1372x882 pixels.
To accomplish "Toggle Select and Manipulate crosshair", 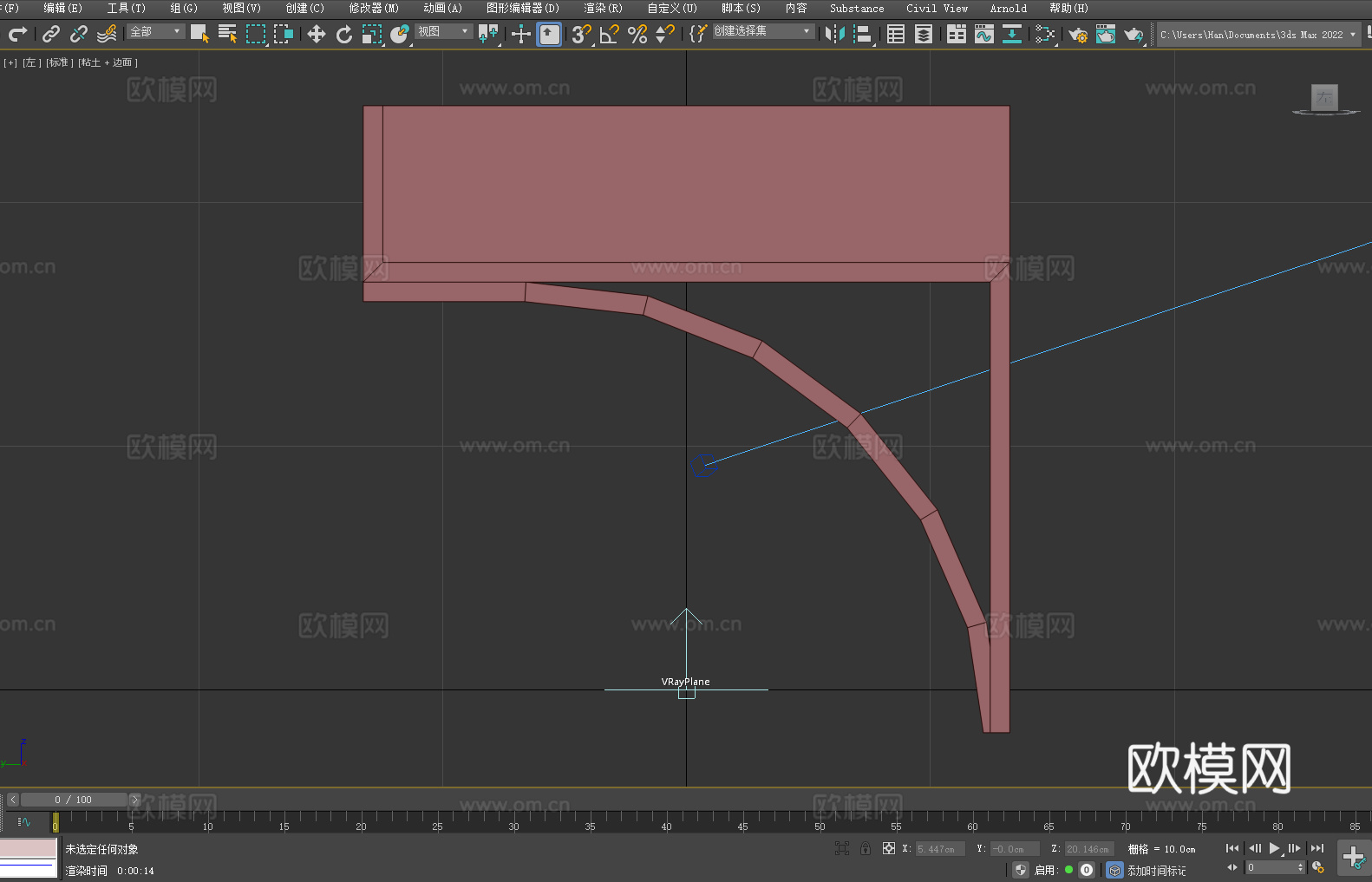I will pyautogui.click(x=521, y=34).
